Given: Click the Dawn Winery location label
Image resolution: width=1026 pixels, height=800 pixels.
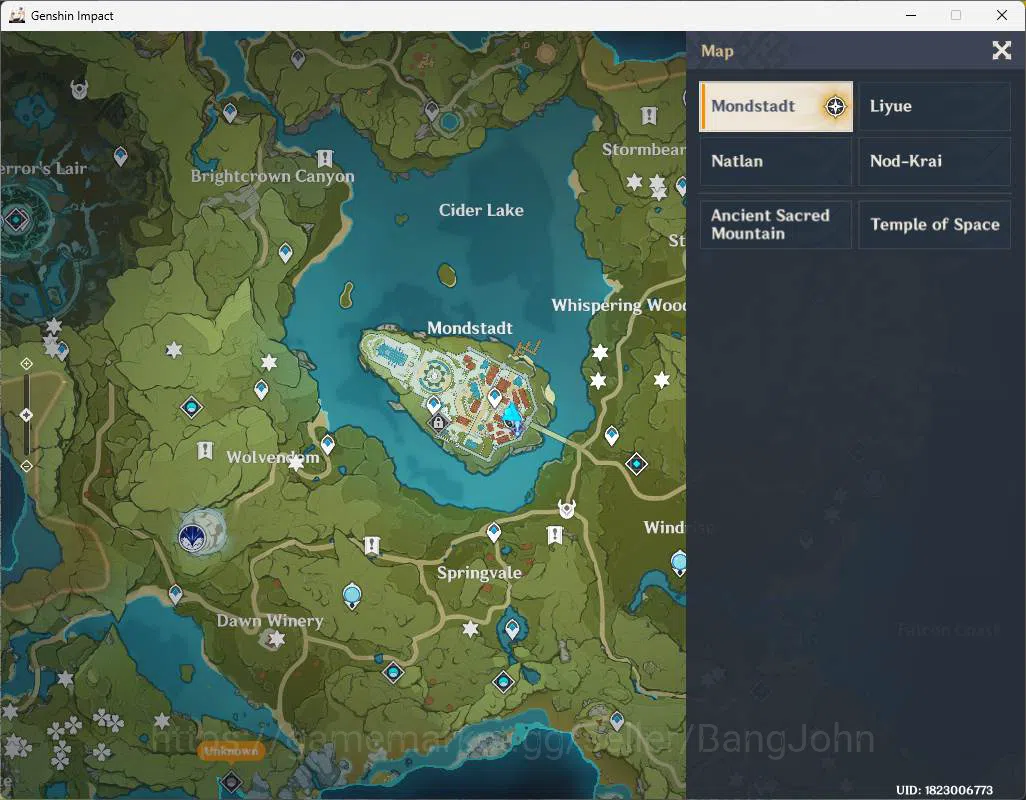Looking at the screenshot, I should coord(270,620).
